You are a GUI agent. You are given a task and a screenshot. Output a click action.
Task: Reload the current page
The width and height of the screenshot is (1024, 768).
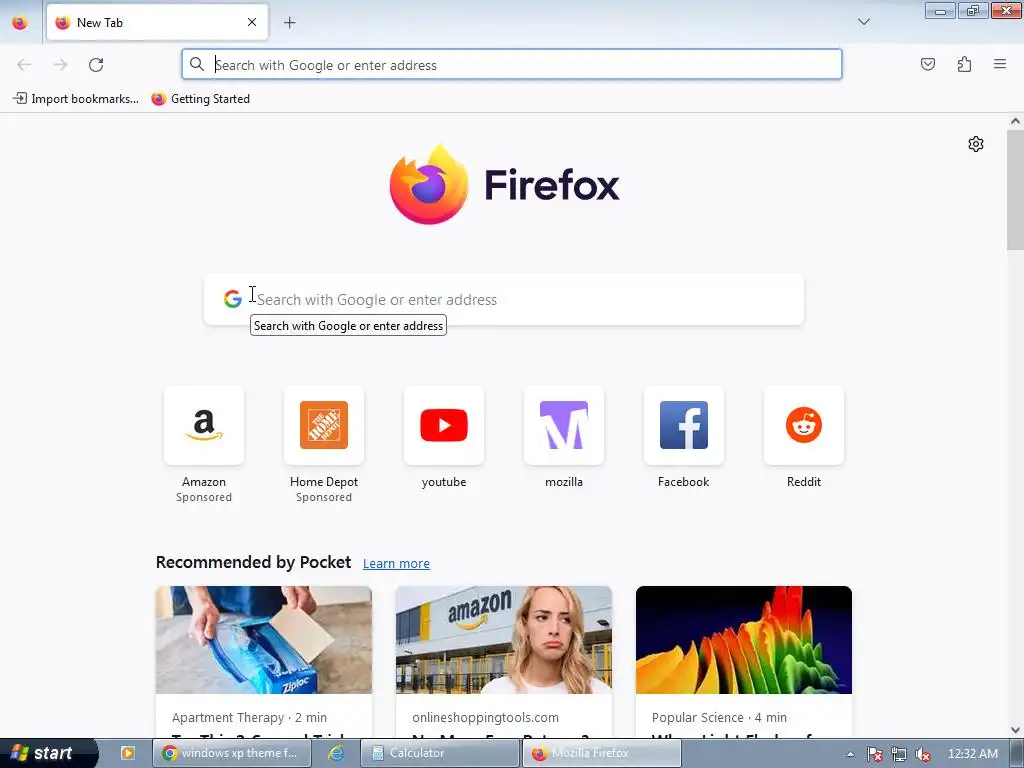(x=96, y=65)
